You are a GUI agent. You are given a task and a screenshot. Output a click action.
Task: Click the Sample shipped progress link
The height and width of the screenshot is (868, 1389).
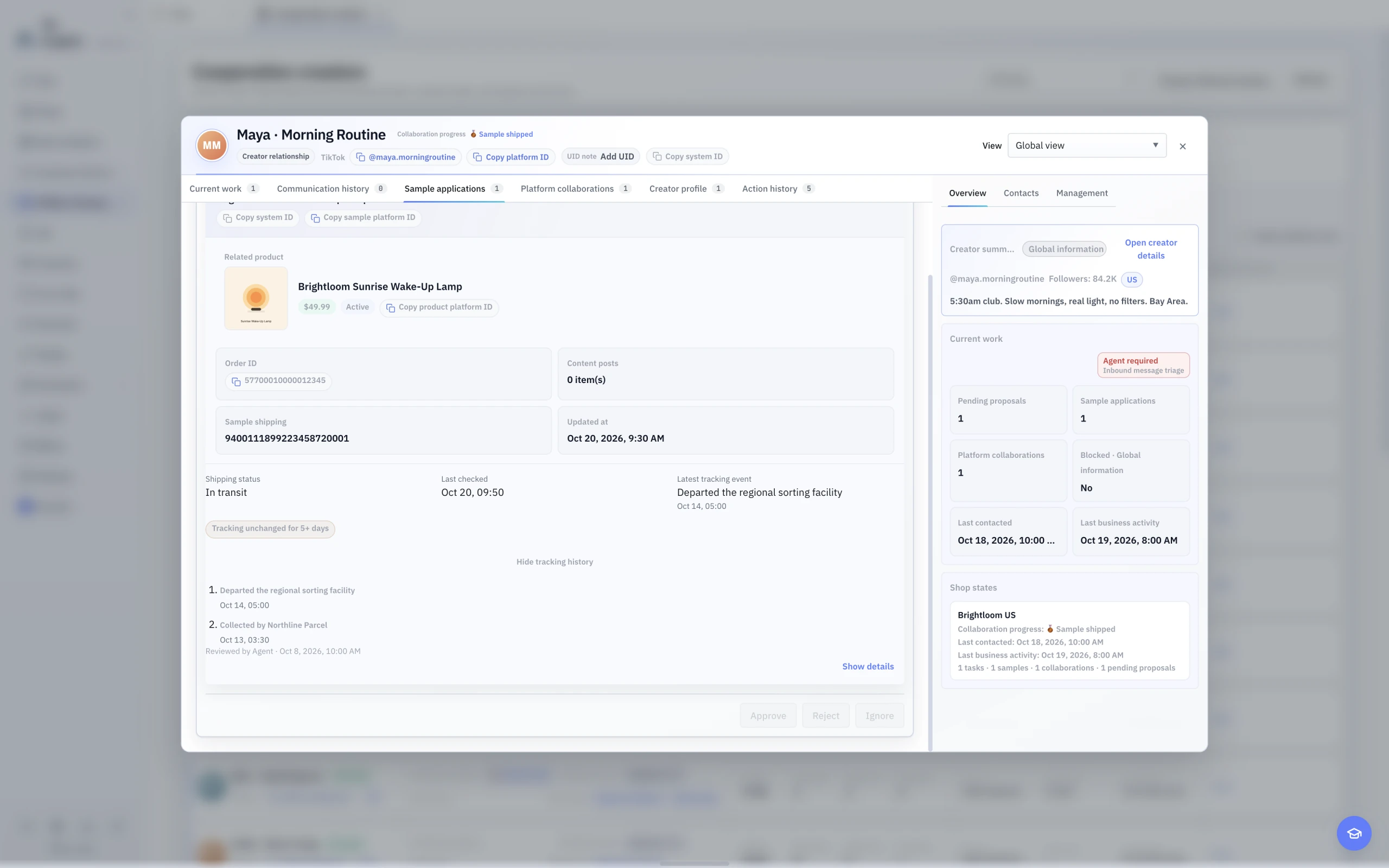[x=506, y=135]
